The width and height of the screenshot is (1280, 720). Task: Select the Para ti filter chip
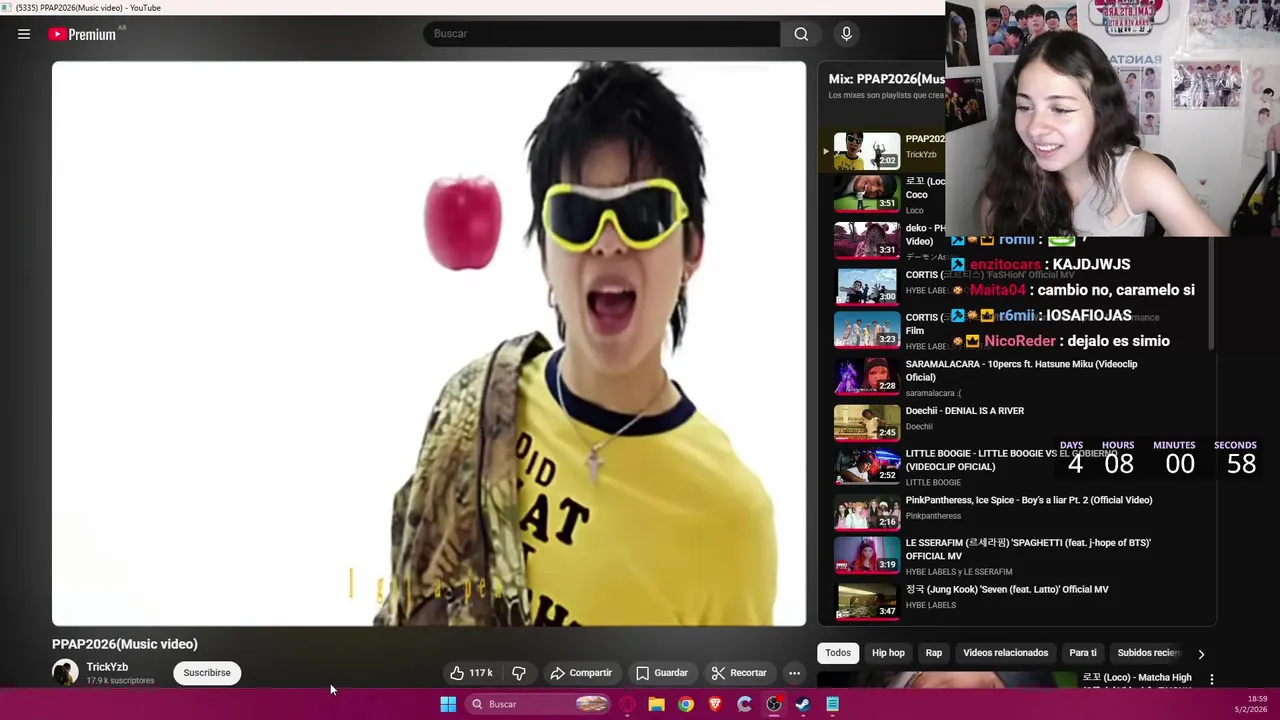point(1083,653)
